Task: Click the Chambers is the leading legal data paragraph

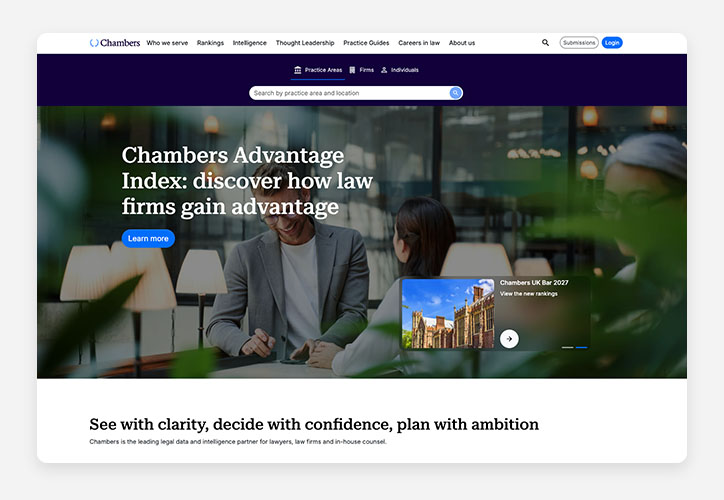Action: point(238,441)
